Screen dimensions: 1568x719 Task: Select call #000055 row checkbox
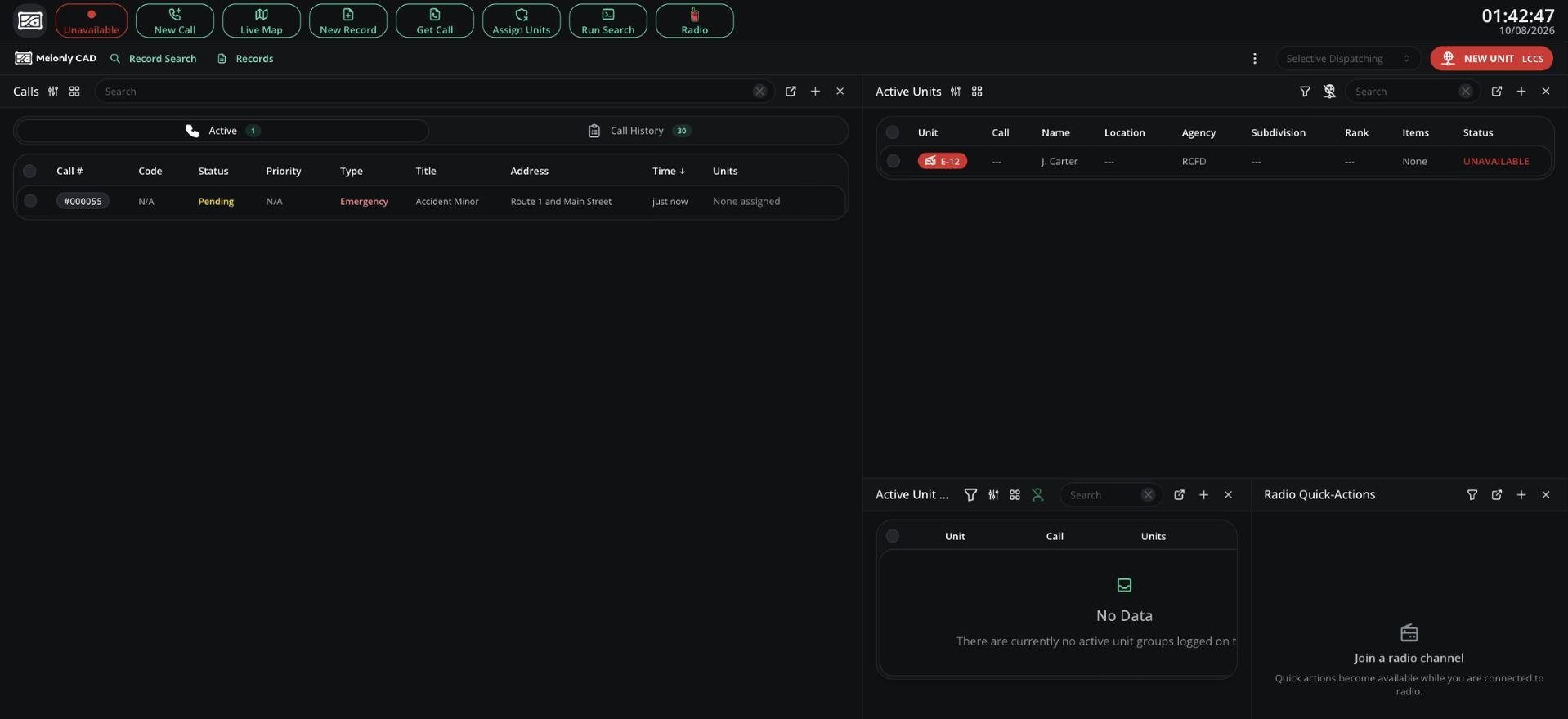30,201
